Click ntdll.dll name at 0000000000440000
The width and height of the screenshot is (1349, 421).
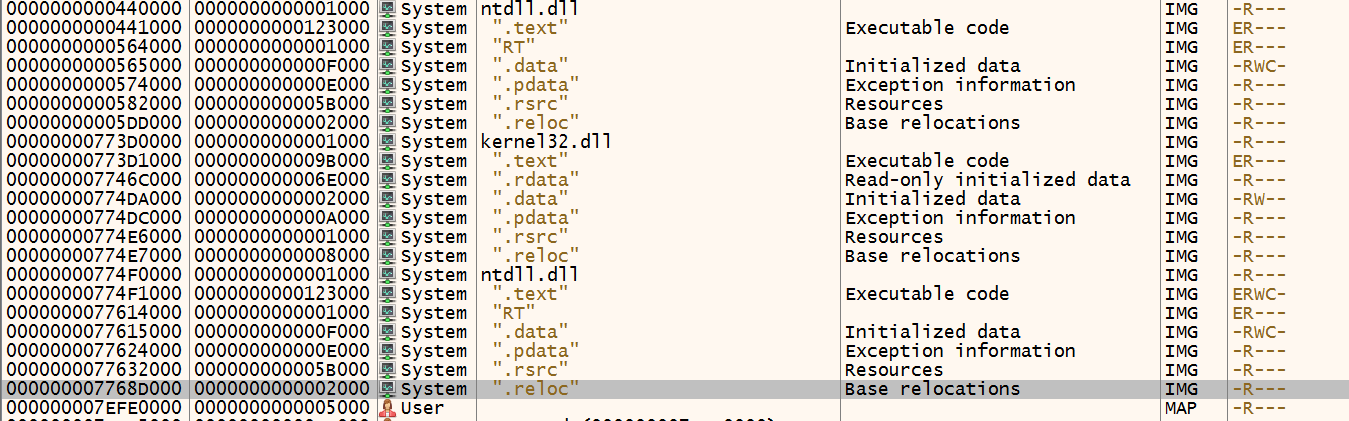pos(530,9)
